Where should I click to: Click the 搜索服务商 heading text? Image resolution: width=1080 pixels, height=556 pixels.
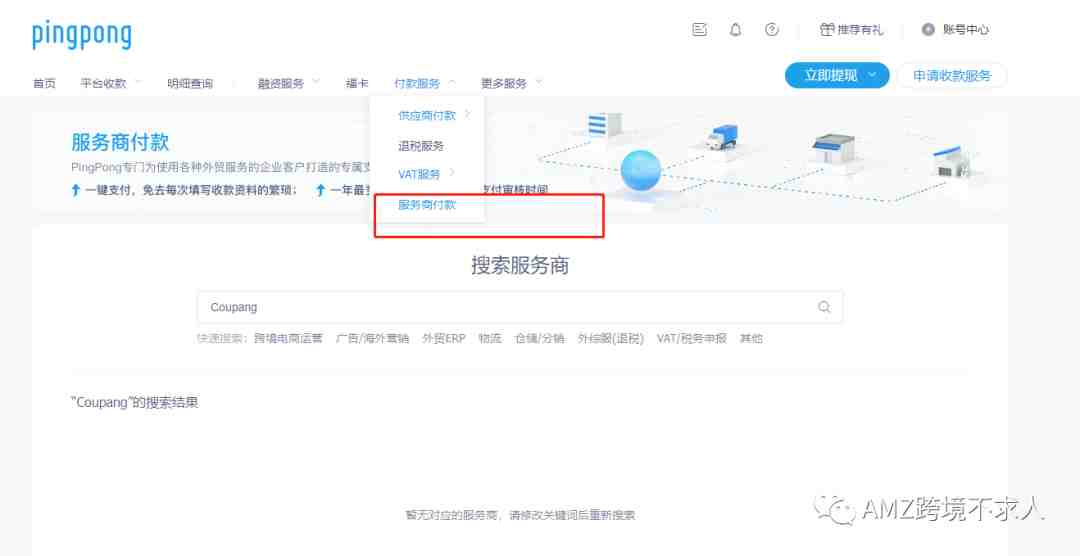[x=520, y=265]
